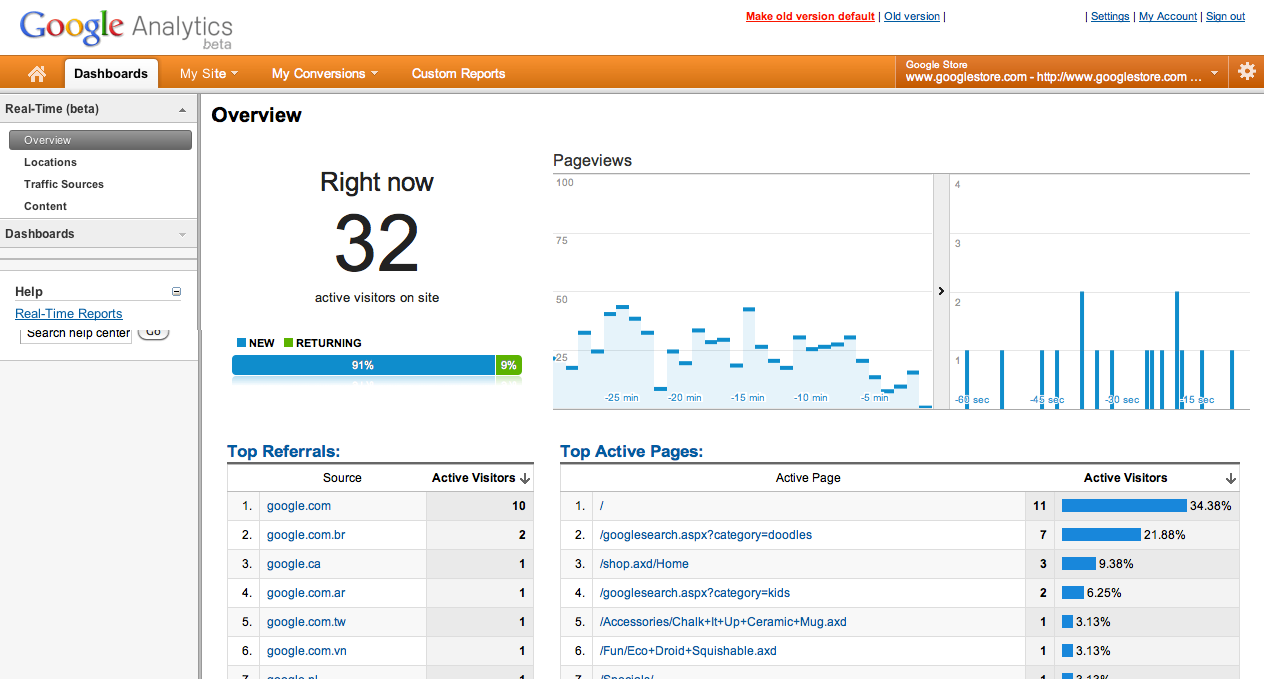
Task: Select the Dashboards tab
Action: pos(110,72)
